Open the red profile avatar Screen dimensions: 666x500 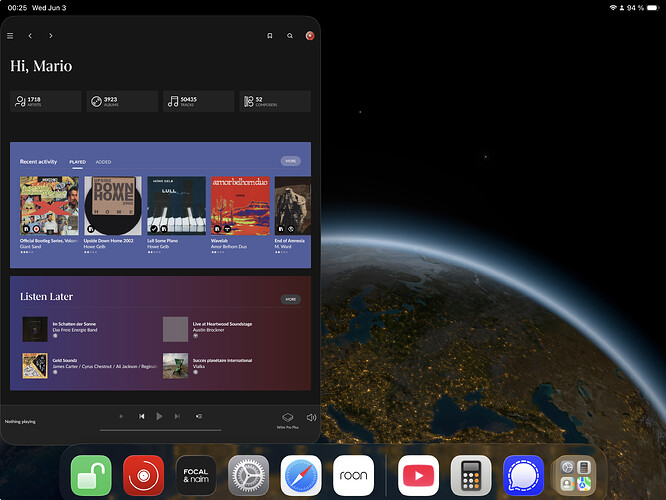(x=310, y=36)
